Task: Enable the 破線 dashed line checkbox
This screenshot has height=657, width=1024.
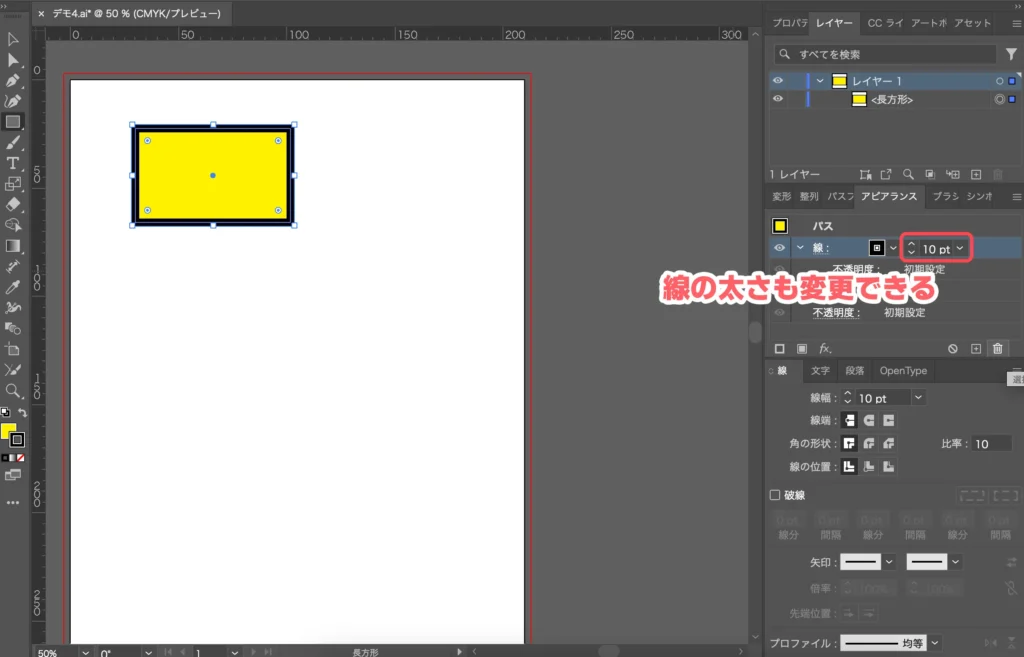Action: point(775,494)
